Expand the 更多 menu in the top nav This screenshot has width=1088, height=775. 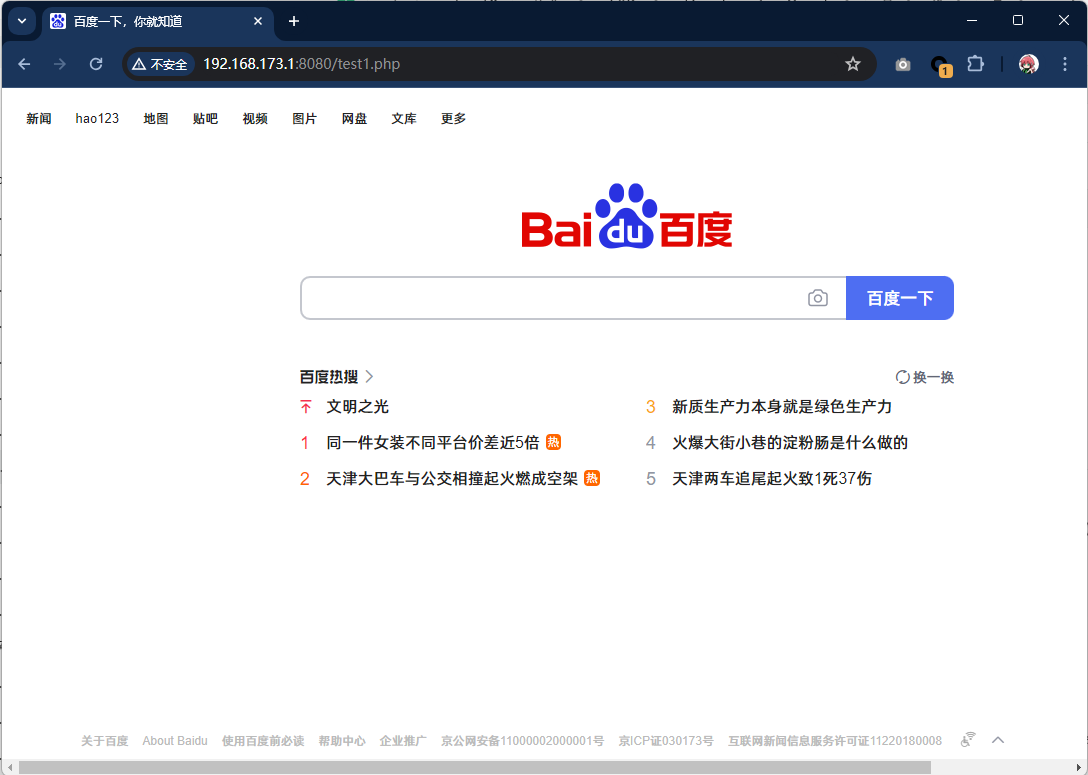click(453, 119)
